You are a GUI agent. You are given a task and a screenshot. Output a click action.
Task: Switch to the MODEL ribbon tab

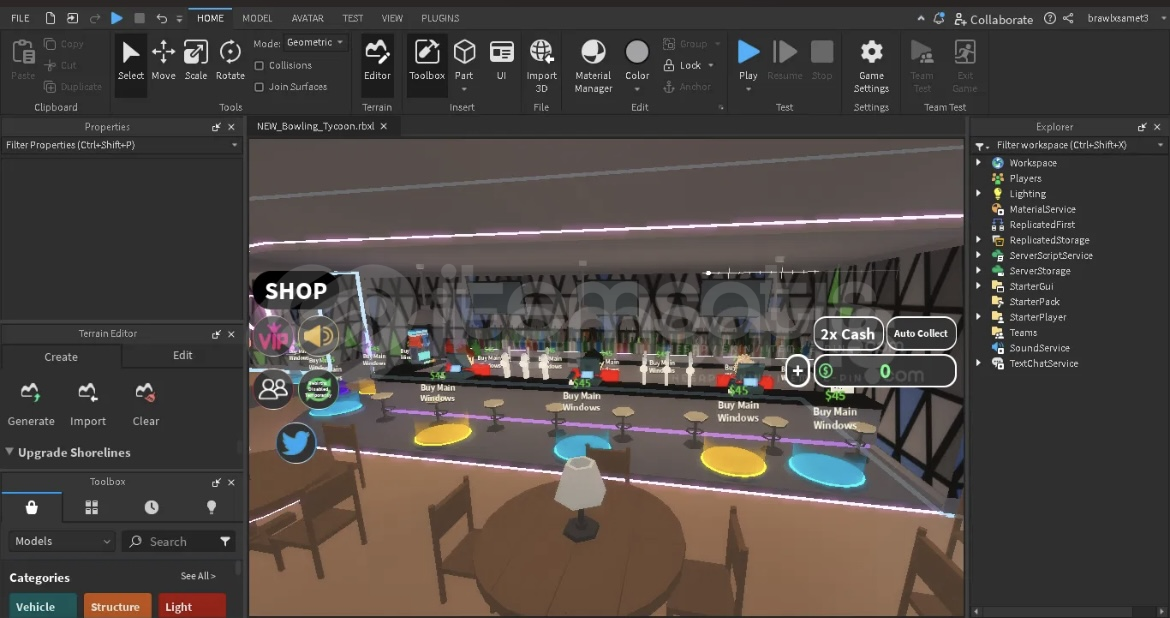[257, 18]
